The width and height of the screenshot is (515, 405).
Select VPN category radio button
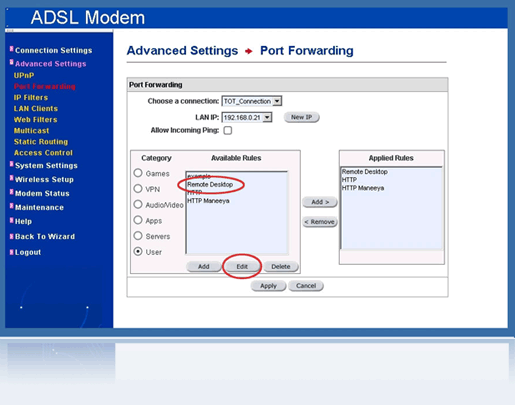click(x=138, y=189)
